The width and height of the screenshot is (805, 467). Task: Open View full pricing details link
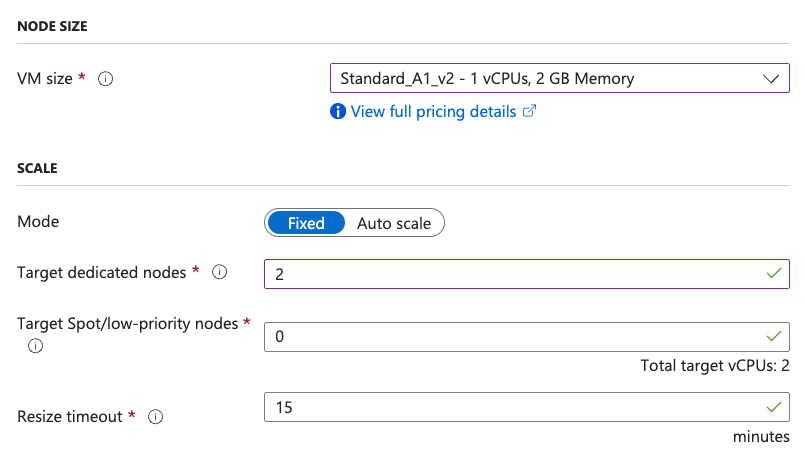pos(433,112)
